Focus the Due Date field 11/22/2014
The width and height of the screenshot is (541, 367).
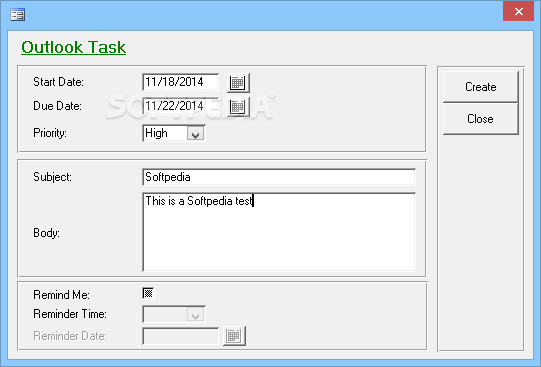[x=180, y=106]
